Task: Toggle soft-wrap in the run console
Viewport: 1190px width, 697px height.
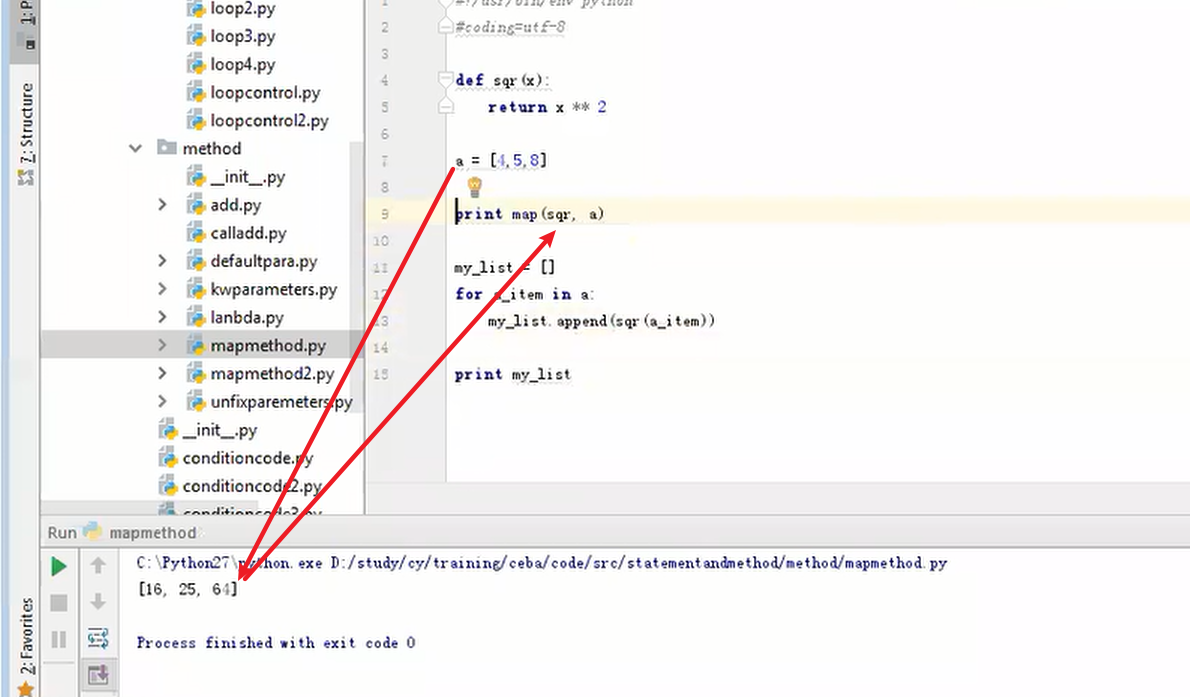Action: click(x=98, y=639)
